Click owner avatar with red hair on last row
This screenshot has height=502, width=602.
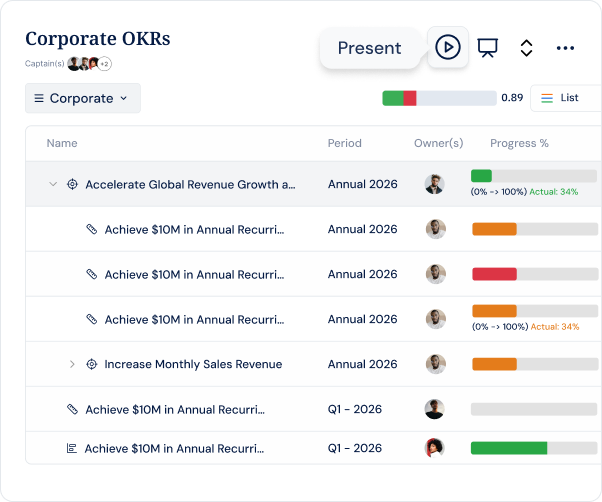pyautogui.click(x=435, y=448)
